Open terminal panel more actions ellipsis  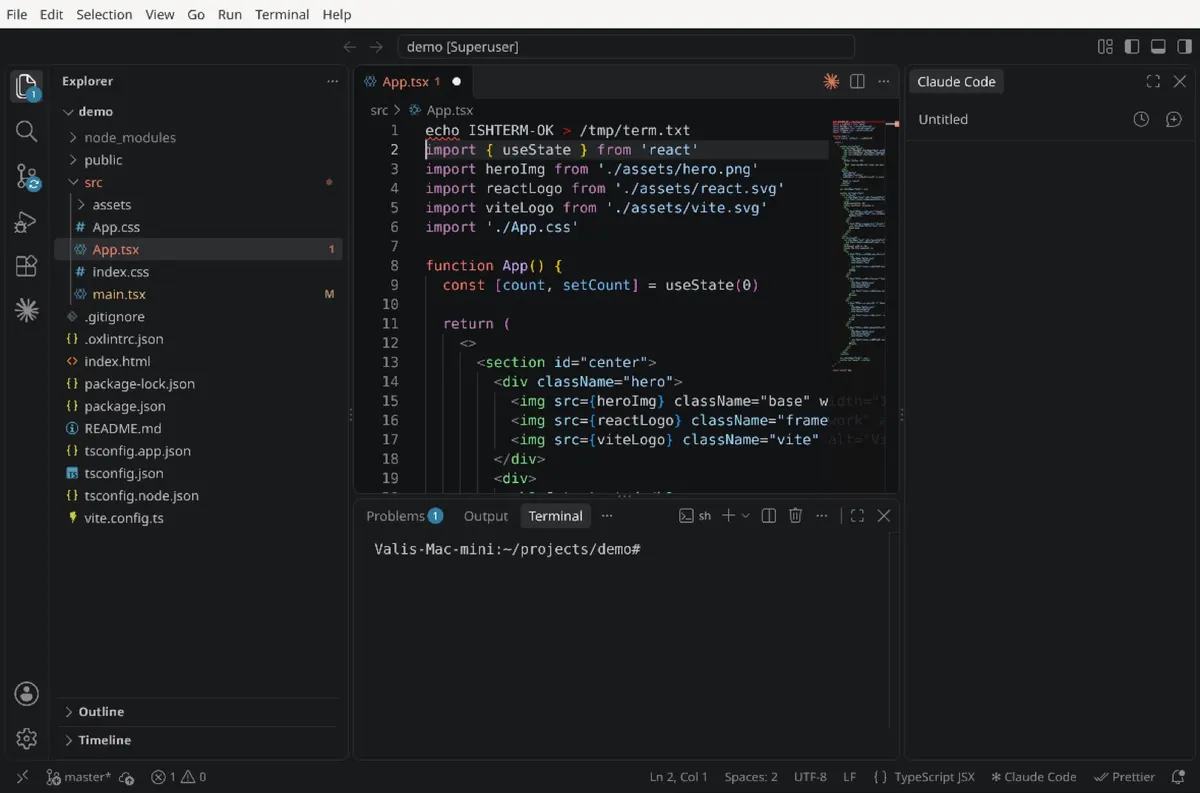click(822, 516)
